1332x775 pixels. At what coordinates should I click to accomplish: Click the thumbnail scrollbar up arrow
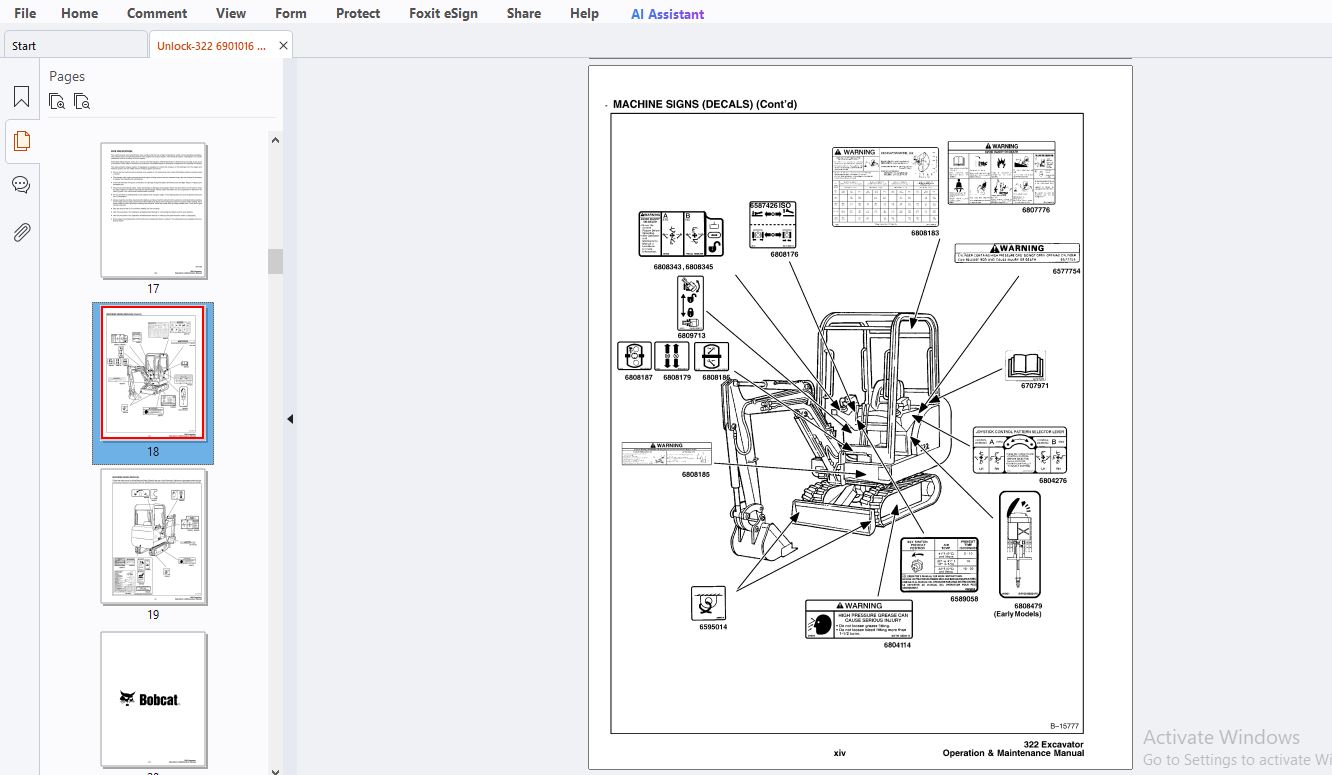click(x=275, y=140)
